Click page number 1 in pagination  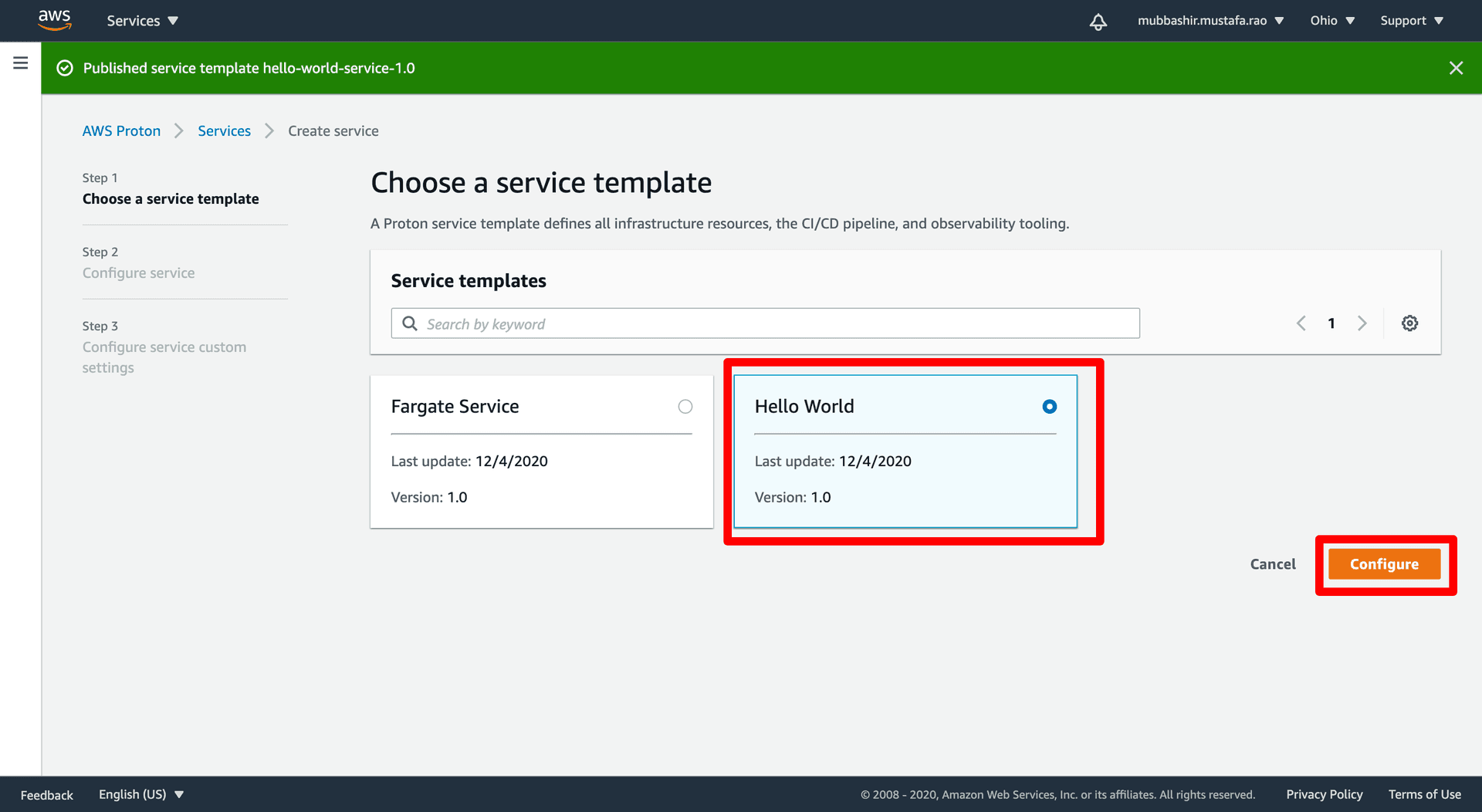(x=1331, y=323)
